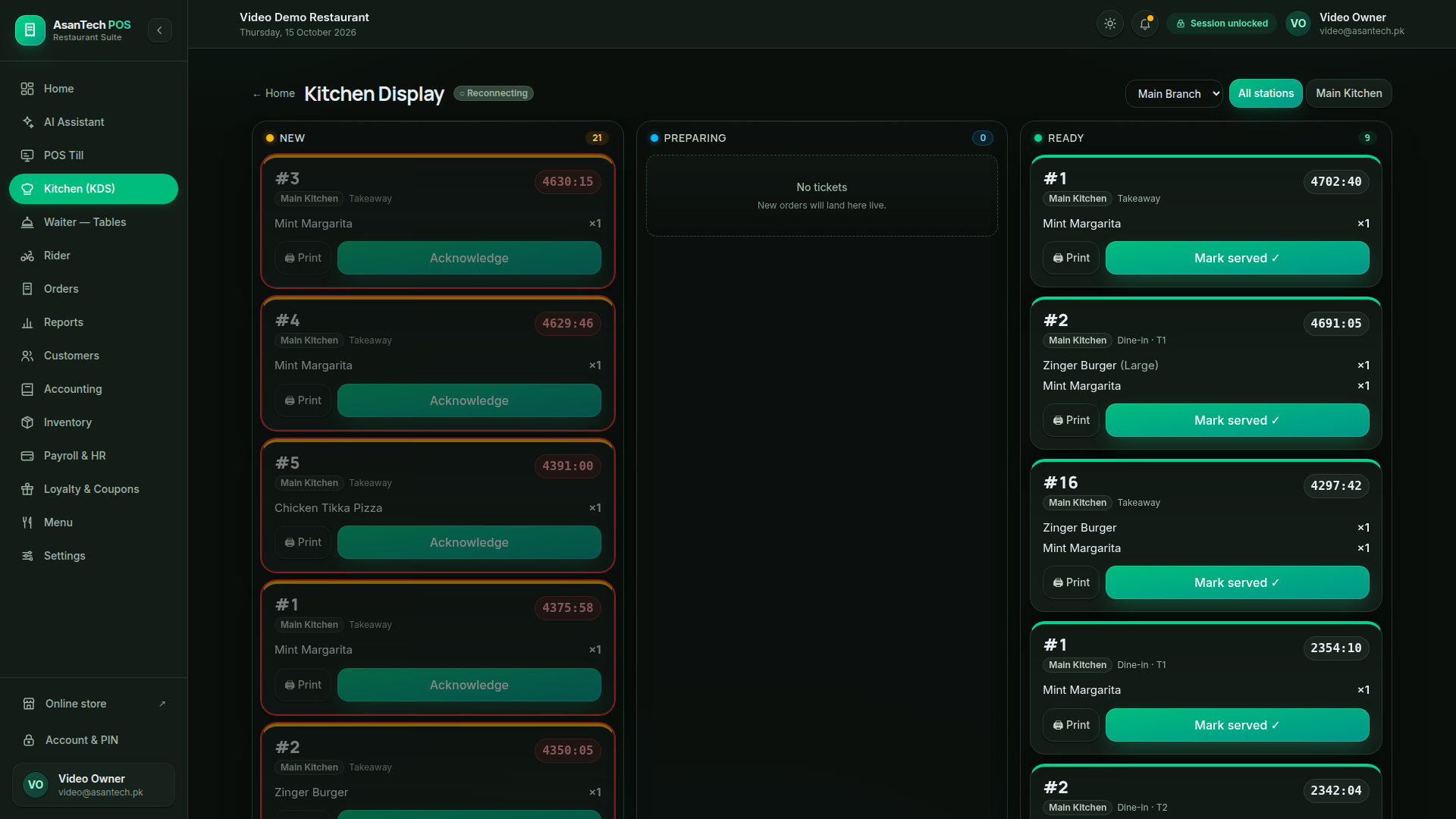Click the No tickets placeholder text
Viewport: 1456px width, 819px height.
[x=822, y=187]
